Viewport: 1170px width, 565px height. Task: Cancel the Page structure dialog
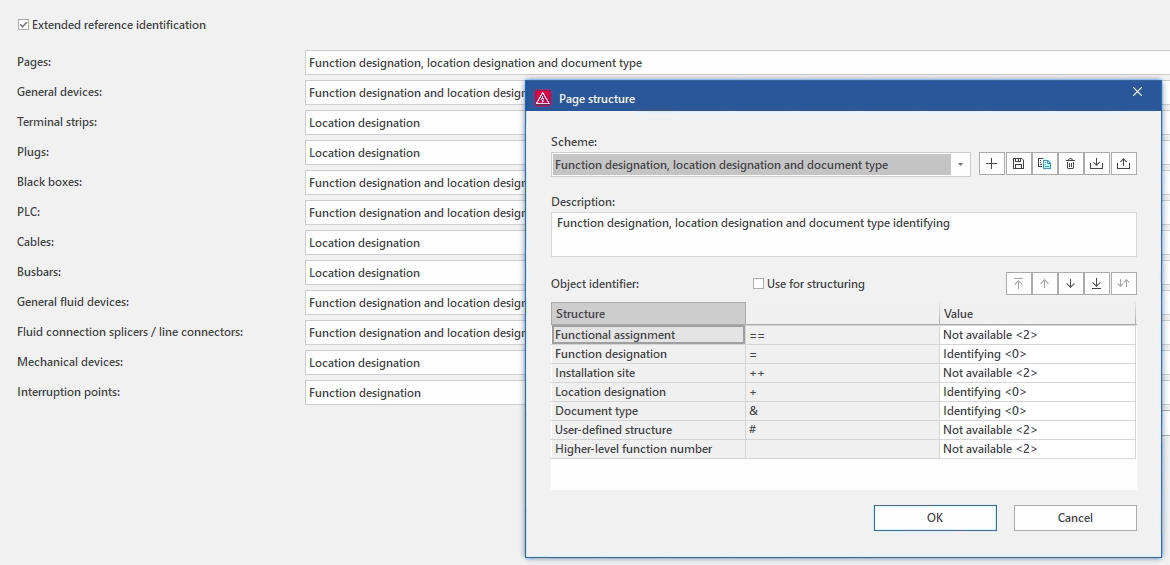[1075, 518]
